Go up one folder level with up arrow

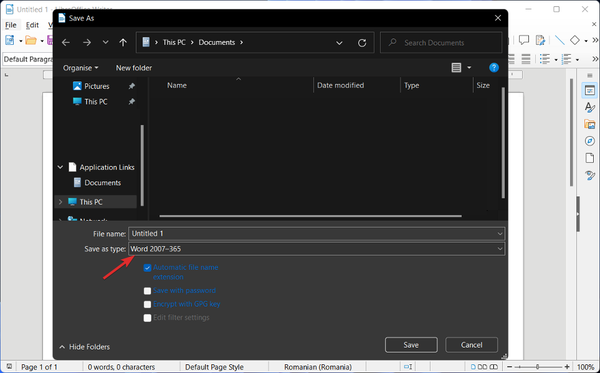(123, 42)
